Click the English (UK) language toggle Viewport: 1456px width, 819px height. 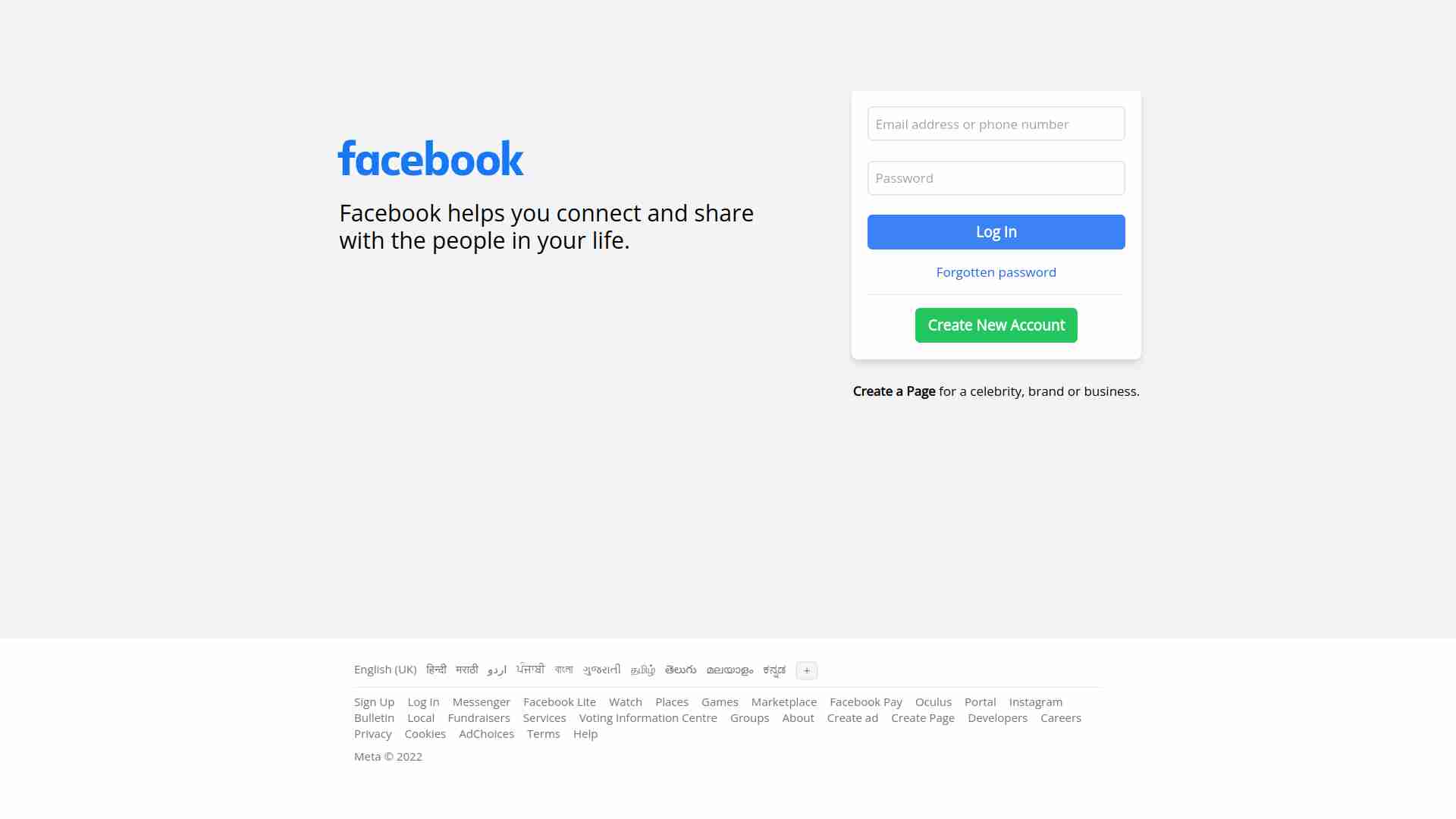[385, 669]
